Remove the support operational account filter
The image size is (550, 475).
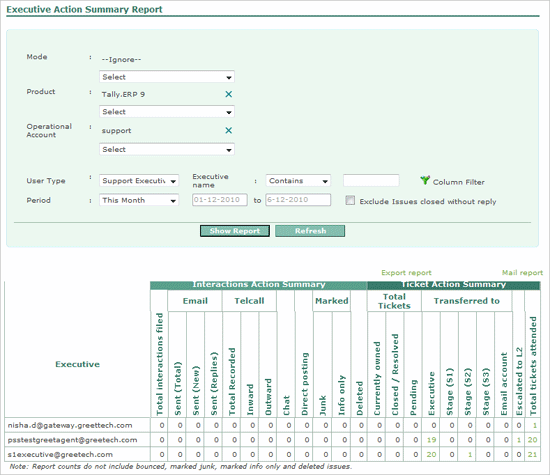pos(228,131)
